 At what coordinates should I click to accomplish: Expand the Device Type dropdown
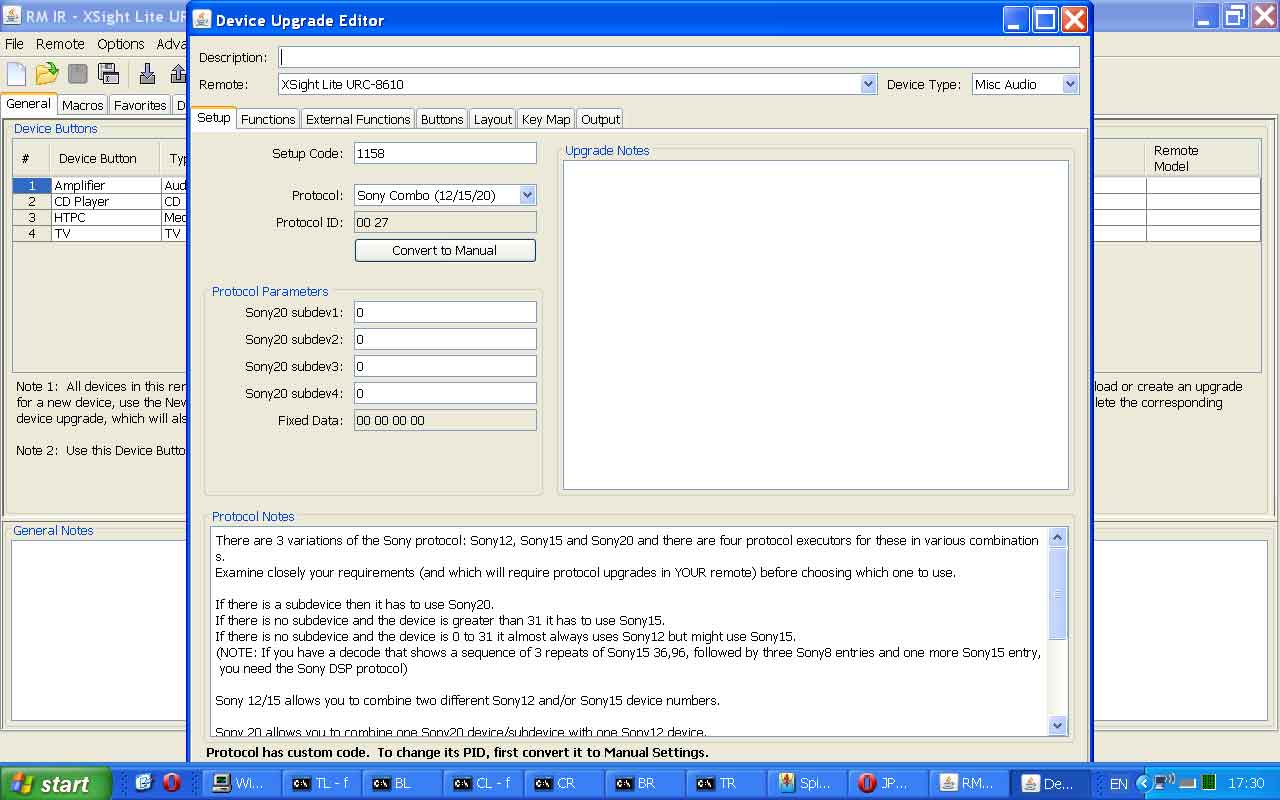point(1070,85)
